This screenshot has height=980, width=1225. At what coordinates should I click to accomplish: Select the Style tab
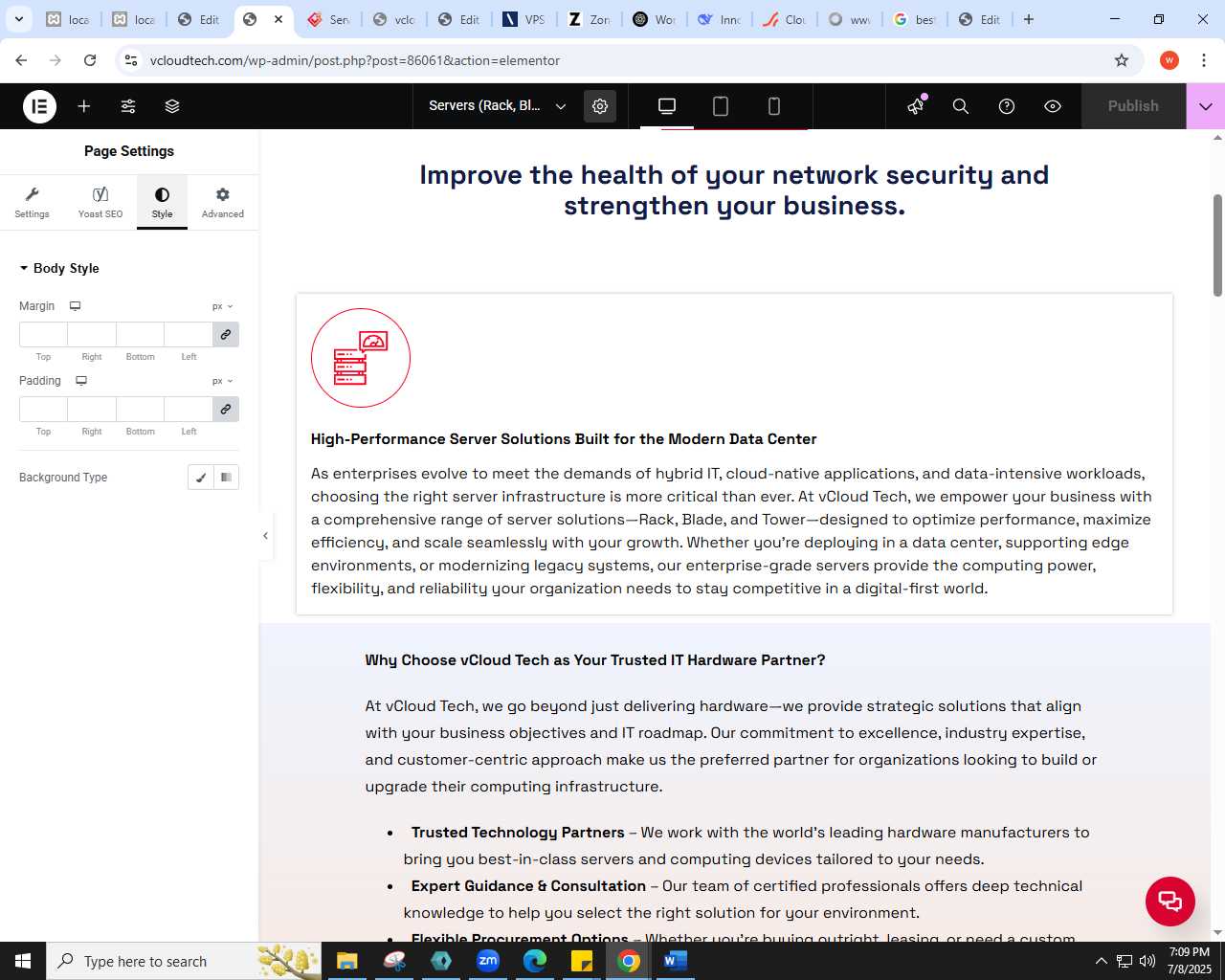pos(162,202)
